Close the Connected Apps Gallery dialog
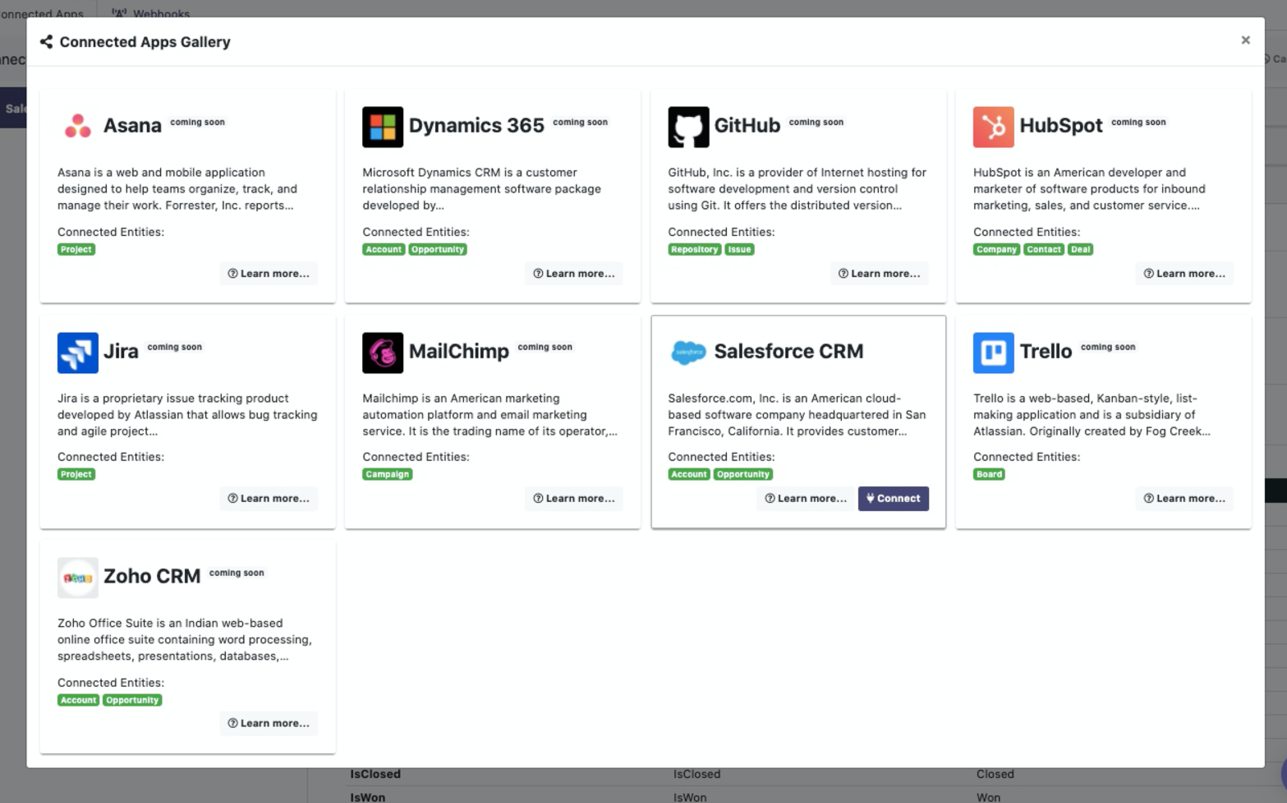 [x=1245, y=40]
